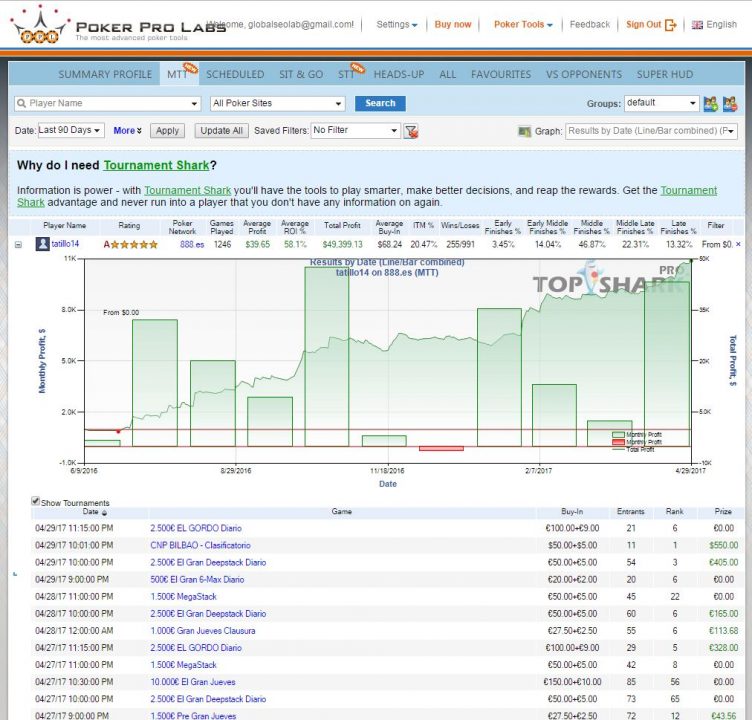752x720 pixels.
Task: Click the graph icon beside the Graph label
Action: click(x=525, y=131)
